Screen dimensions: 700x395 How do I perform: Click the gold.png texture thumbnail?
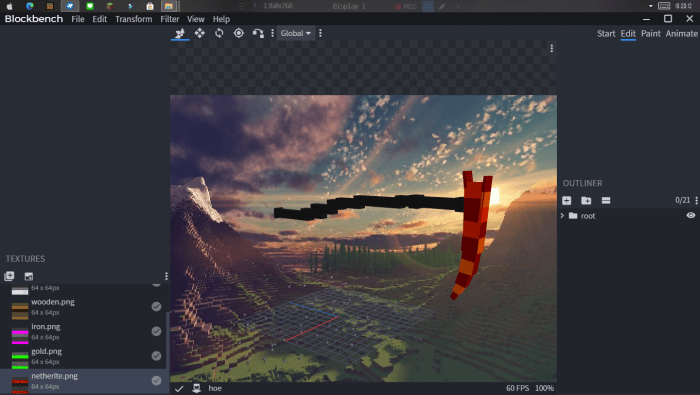point(20,360)
